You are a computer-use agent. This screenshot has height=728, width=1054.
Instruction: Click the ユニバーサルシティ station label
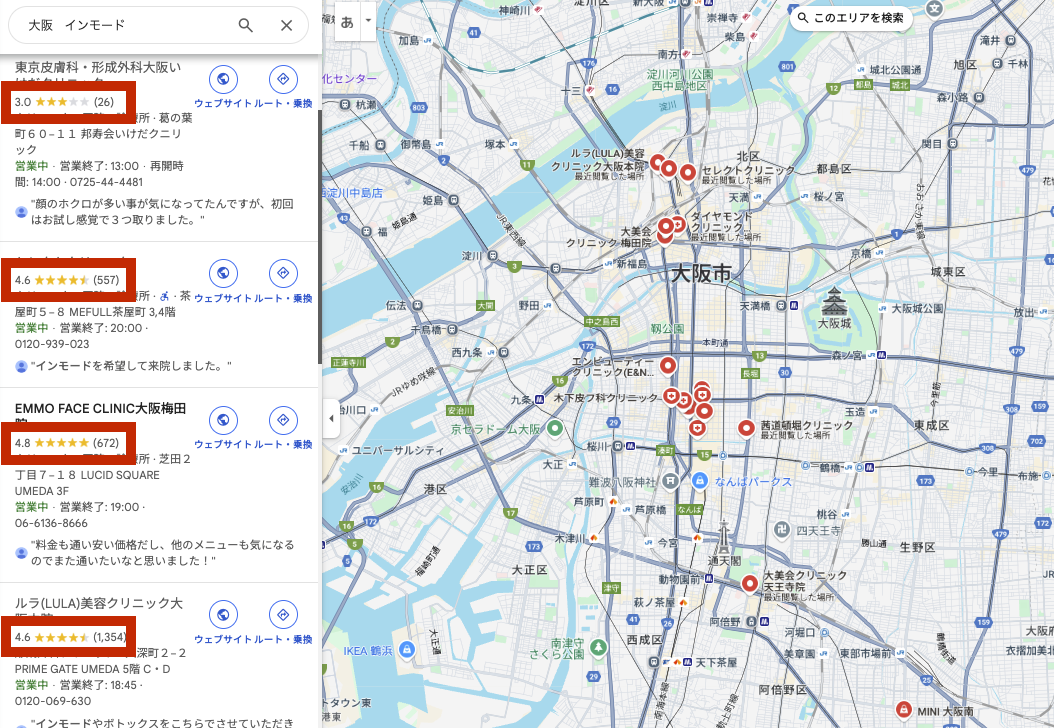tap(398, 450)
